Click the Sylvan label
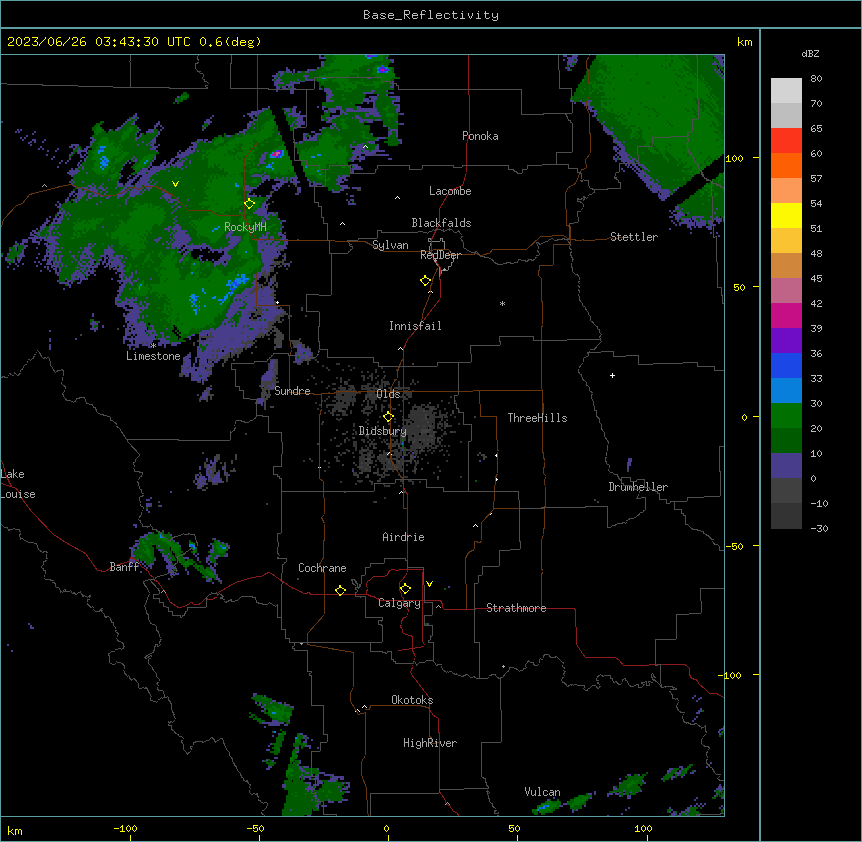Screen dimensions: 862x842 pos(390,245)
